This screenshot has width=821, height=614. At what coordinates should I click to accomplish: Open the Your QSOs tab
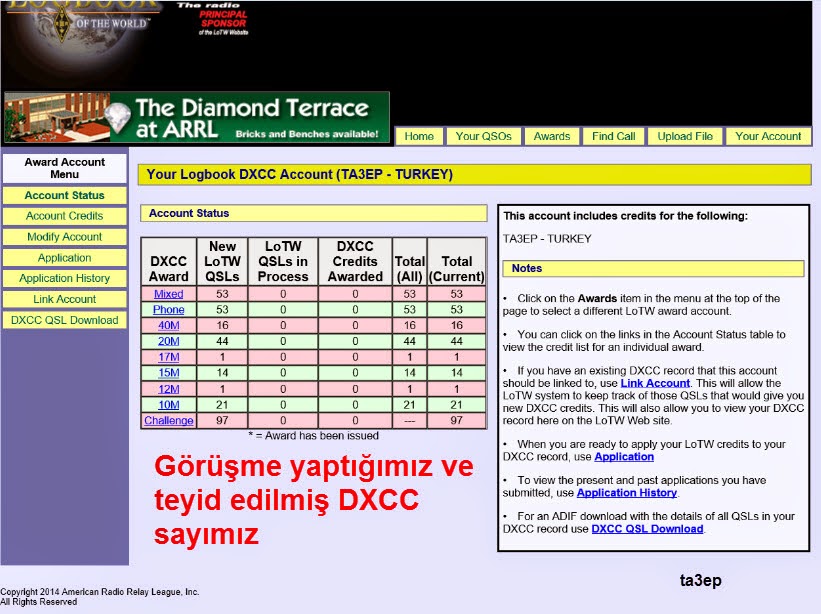pyautogui.click(x=483, y=136)
